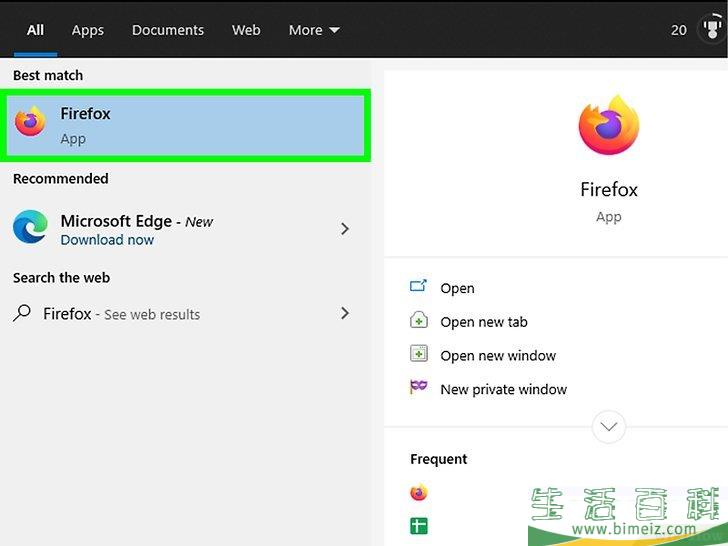Image resolution: width=728 pixels, height=546 pixels.
Task: Choose Open in the actions list
Action: [x=457, y=288]
